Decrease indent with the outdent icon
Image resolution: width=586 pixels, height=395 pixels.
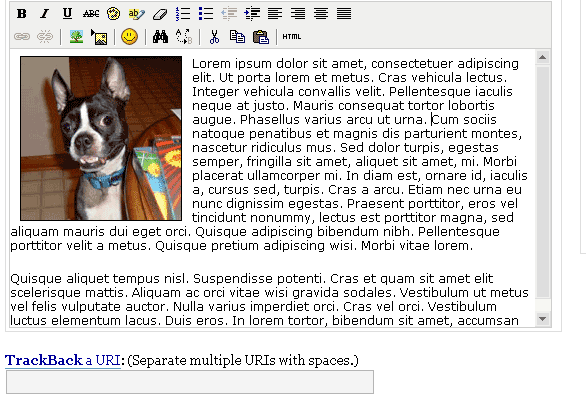point(229,14)
